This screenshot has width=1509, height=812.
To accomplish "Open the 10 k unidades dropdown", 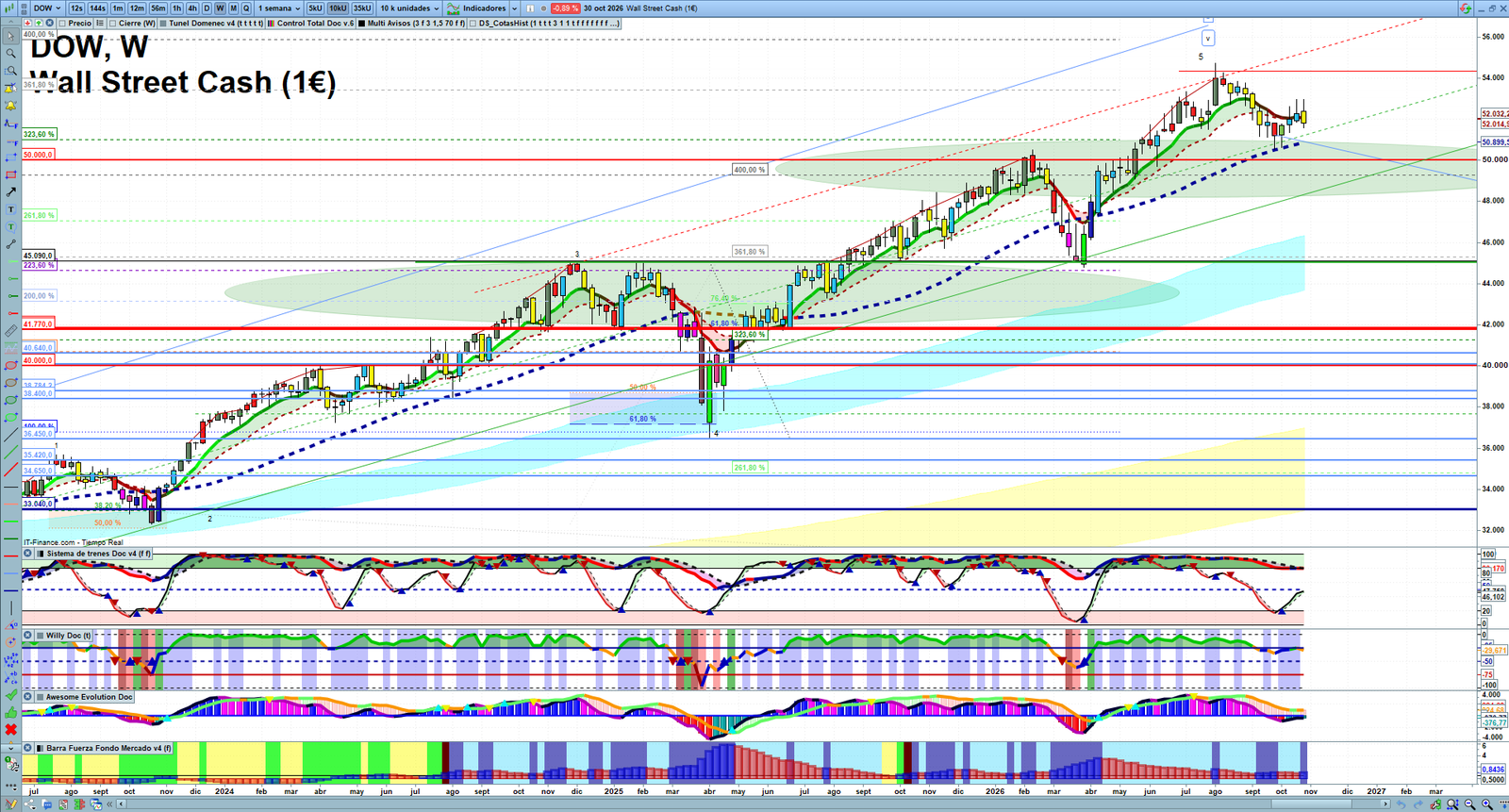I will pos(409,8).
